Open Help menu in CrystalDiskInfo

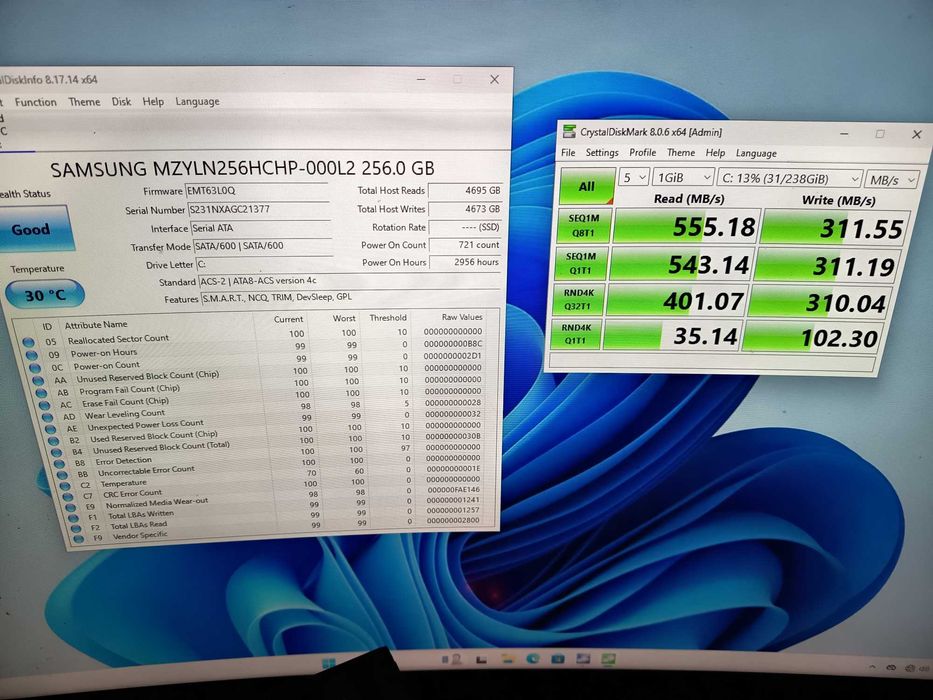click(153, 102)
